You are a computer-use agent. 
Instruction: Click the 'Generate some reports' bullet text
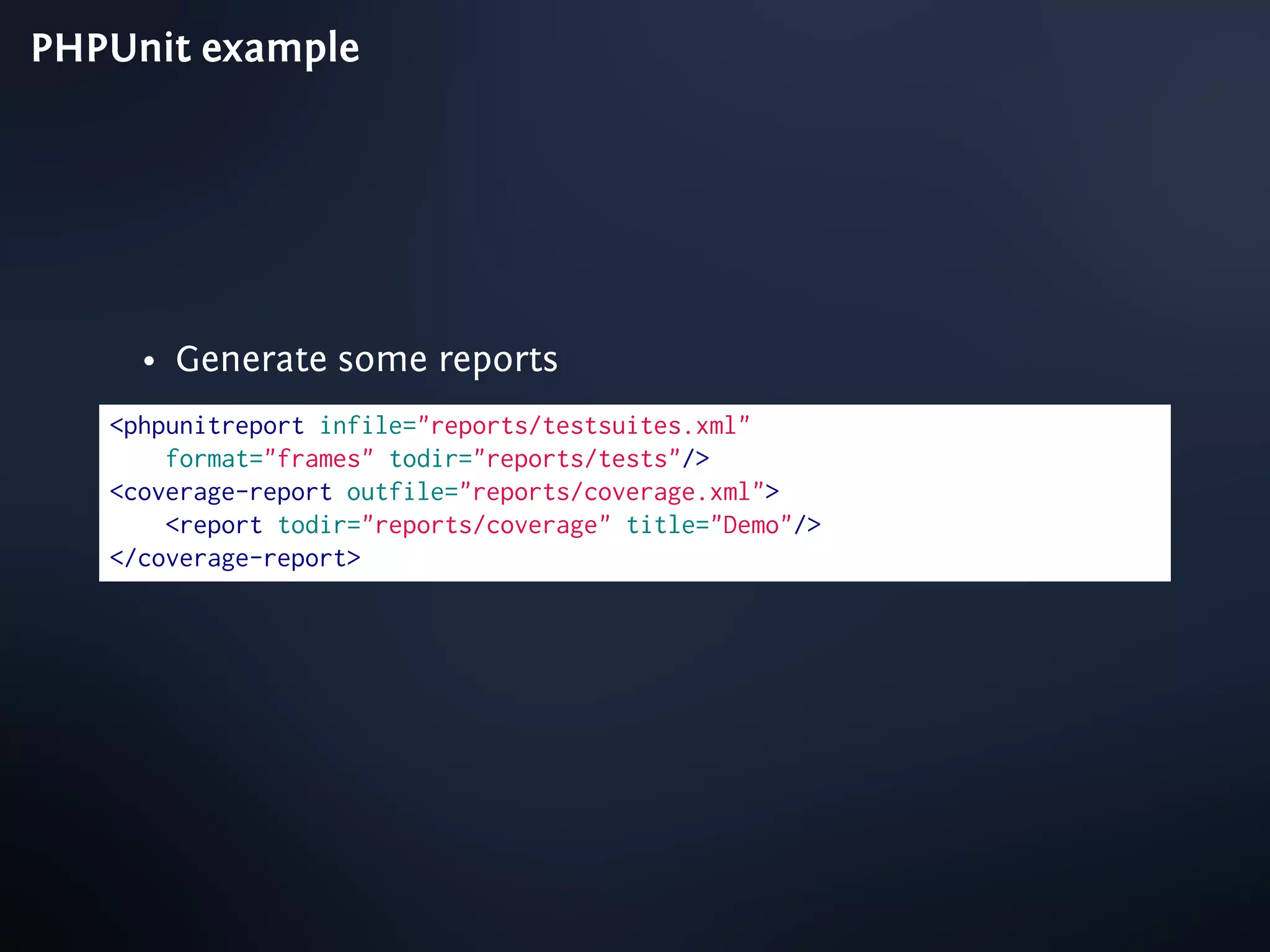click(x=366, y=359)
